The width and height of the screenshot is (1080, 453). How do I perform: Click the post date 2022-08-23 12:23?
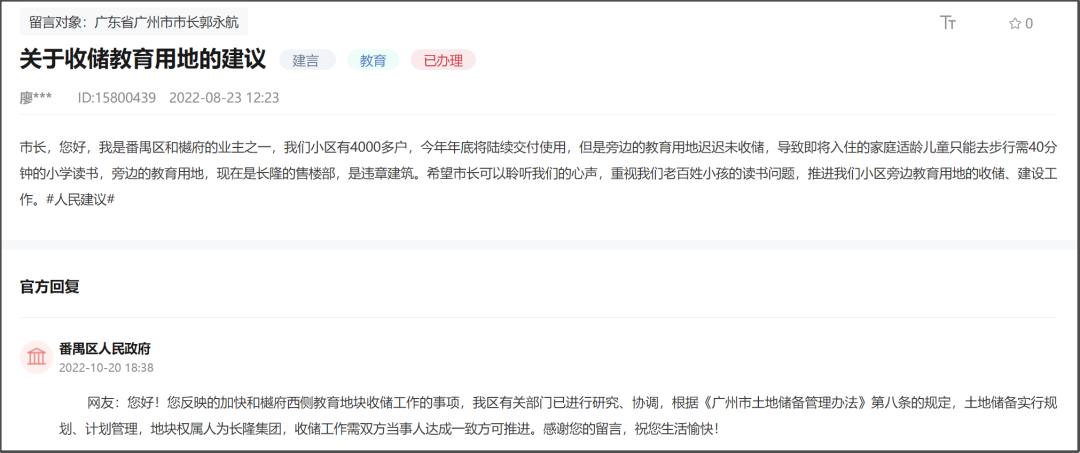pyautogui.click(x=224, y=98)
